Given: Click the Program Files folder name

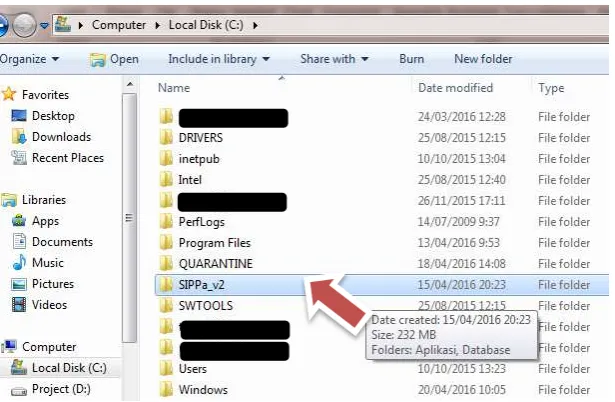Looking at the screenshot, I should (x=215, y=243).
